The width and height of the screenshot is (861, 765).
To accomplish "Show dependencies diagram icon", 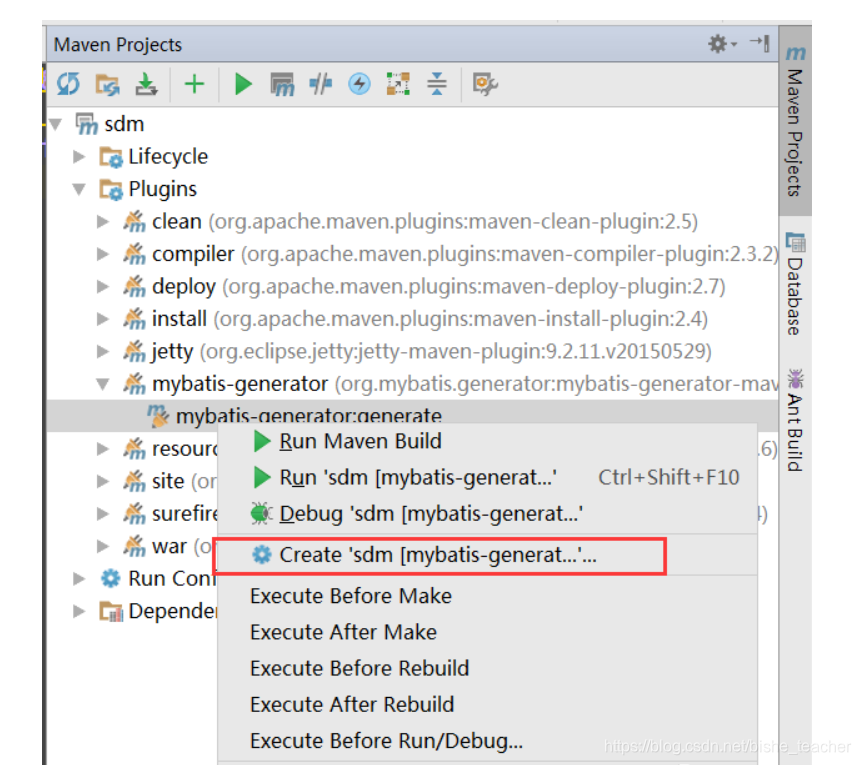I will [x=398, y=84].
